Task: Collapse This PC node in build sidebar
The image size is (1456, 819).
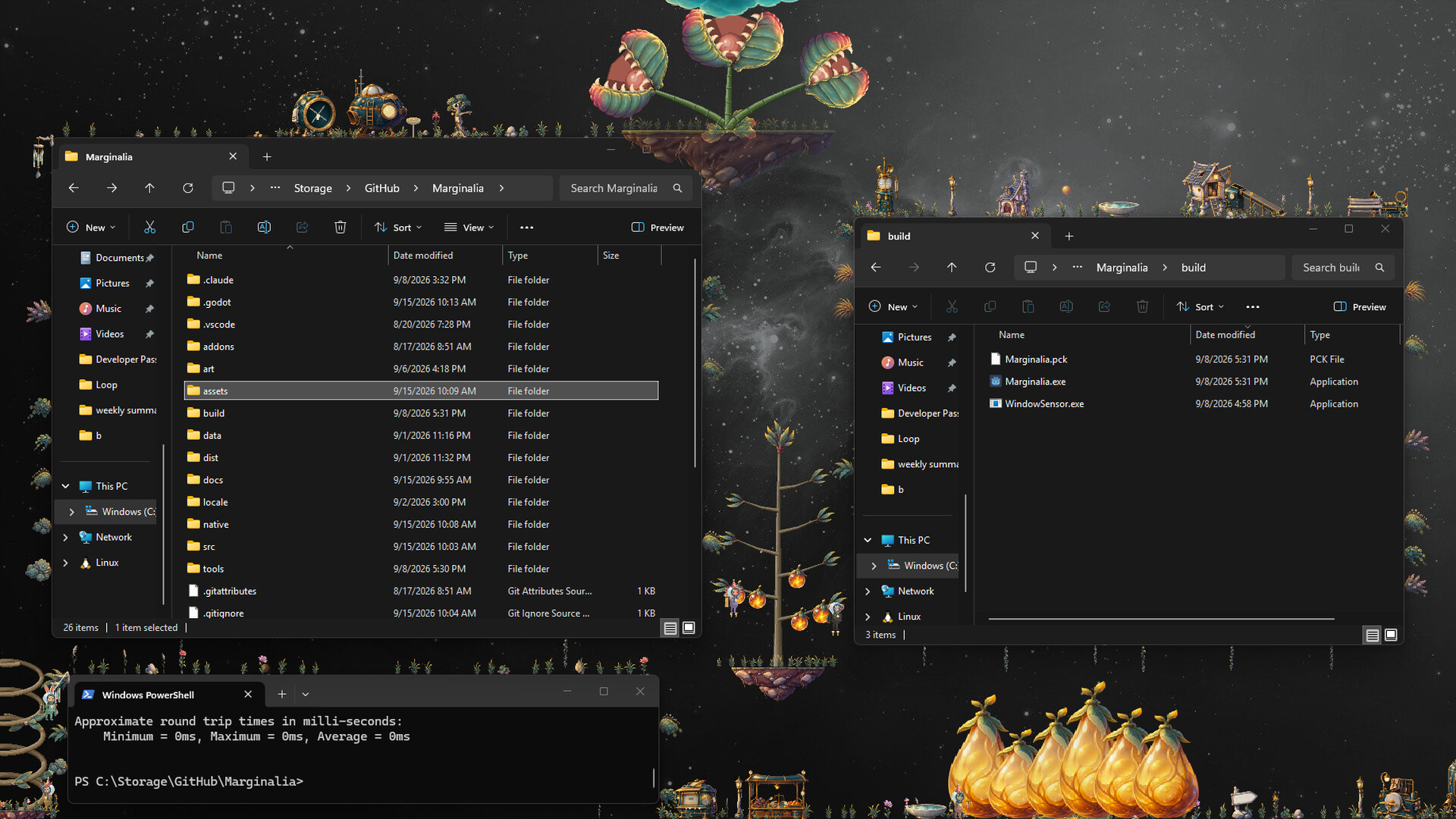Action: coord(868,540)
